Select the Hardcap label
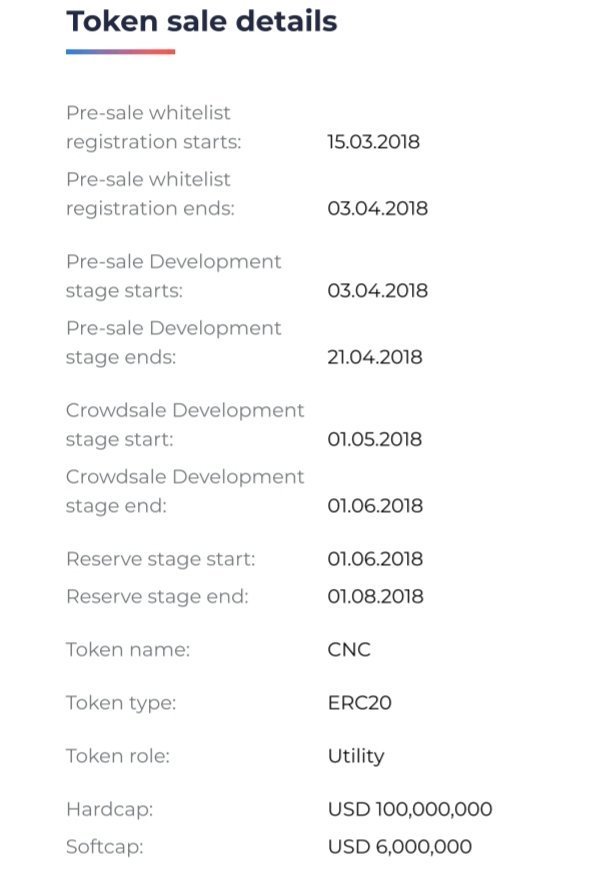614x880 pixels. coord(109,809)
